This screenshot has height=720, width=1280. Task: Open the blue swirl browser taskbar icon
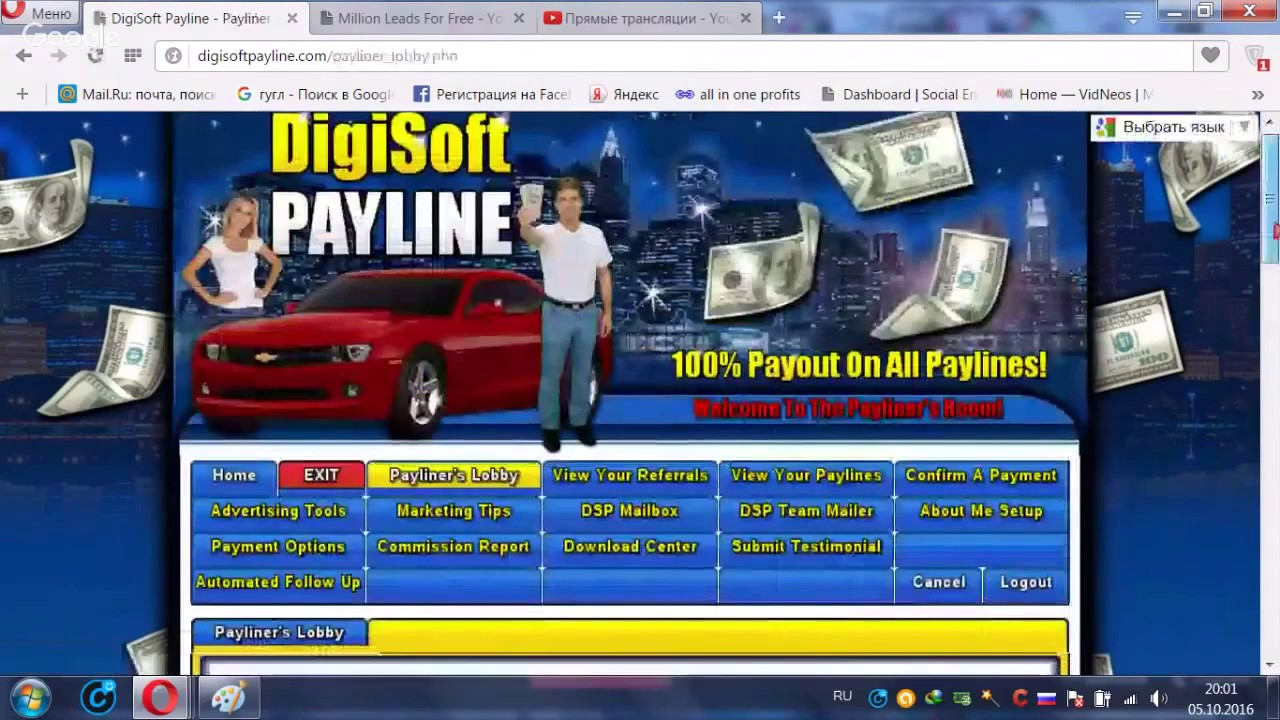pyautogui.click(x=98, y=697)
